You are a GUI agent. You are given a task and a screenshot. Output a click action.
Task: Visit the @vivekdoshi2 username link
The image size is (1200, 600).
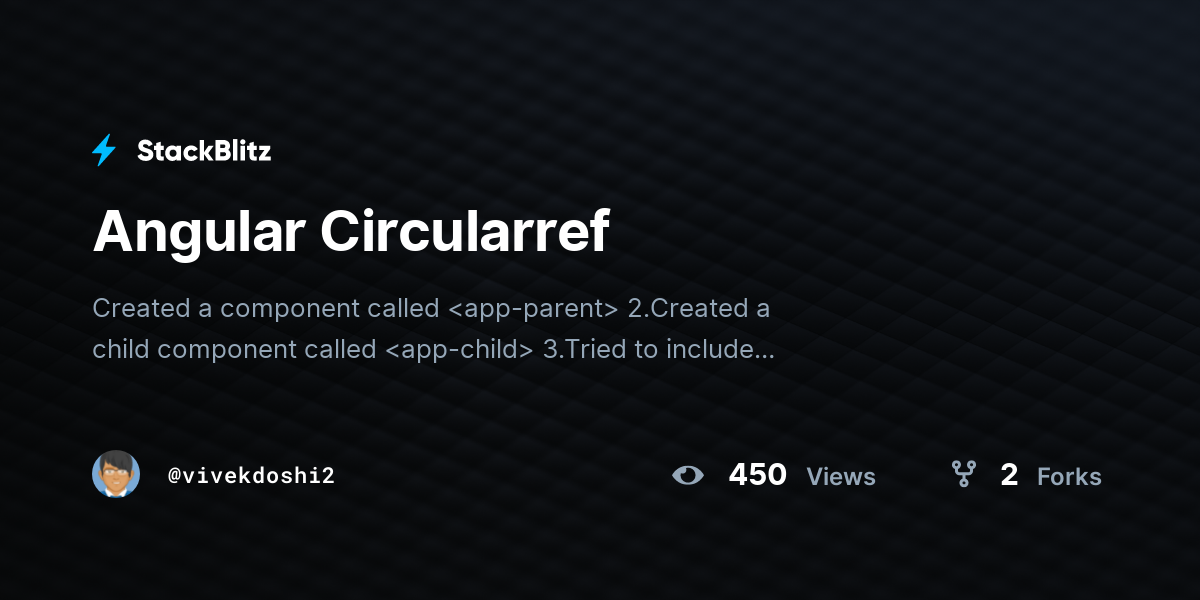pos(251,476)
